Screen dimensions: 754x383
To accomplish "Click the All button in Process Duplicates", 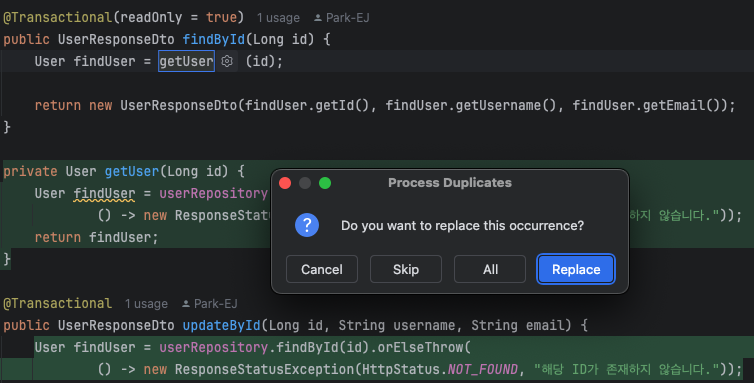I will (490, 269).
